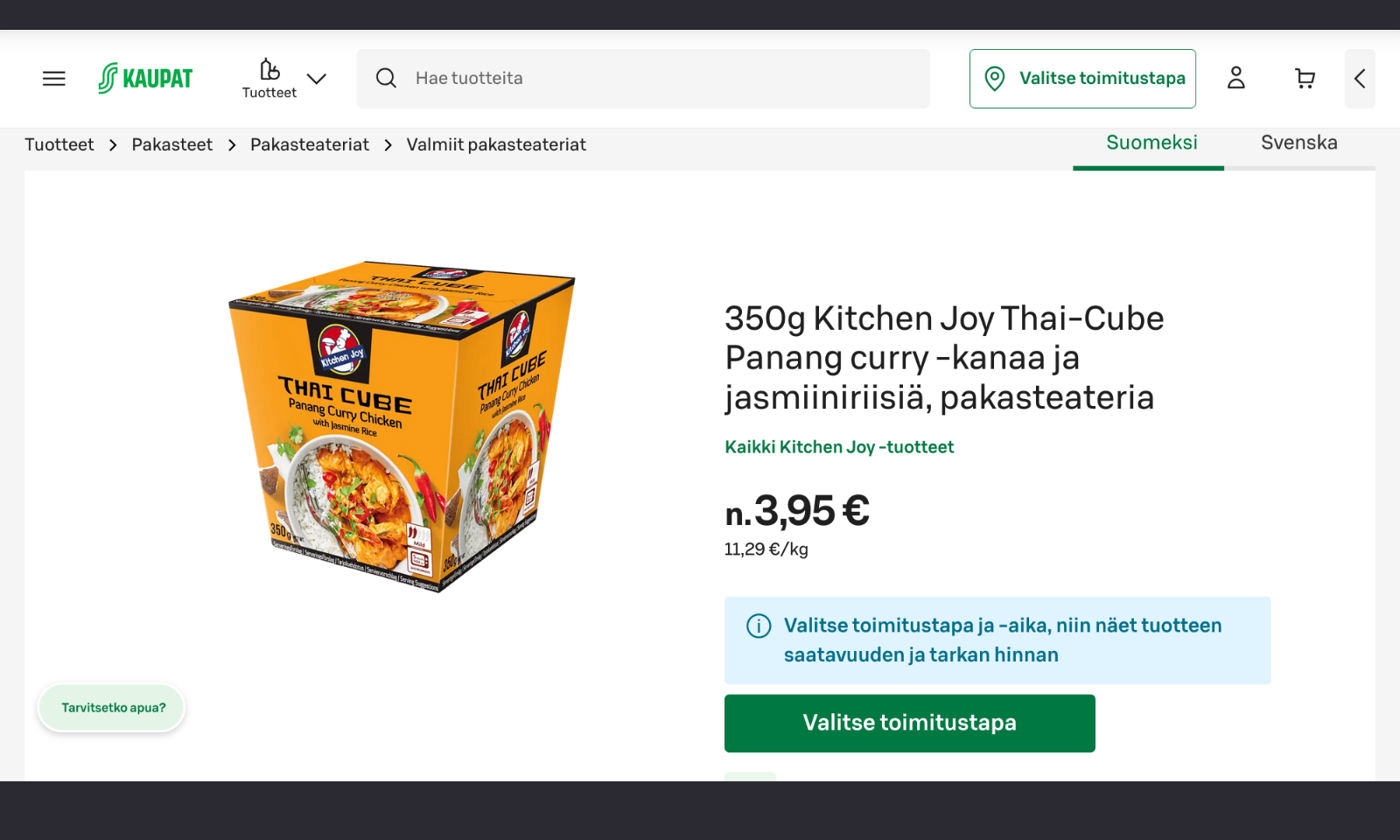
Task: Switch to the Svenska language tab
Action: coord(1298,143)
